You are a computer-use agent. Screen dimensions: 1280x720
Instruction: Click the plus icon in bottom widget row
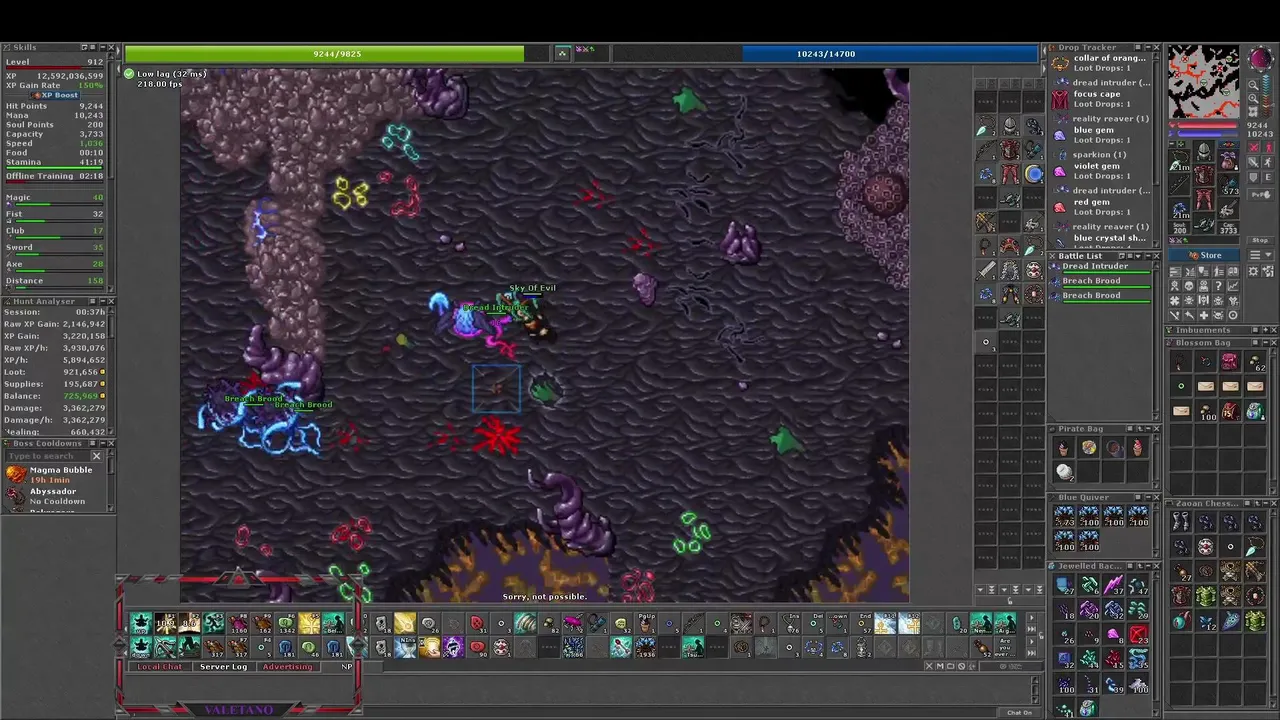point(1204,315)
